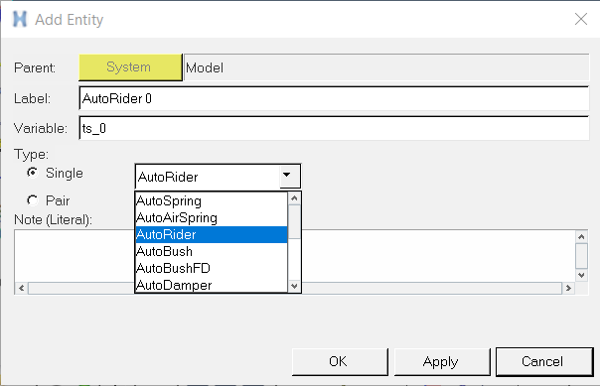Viewport: 600px width, 386px height.
Task: Click the Apply button
Action: (442, 362)
